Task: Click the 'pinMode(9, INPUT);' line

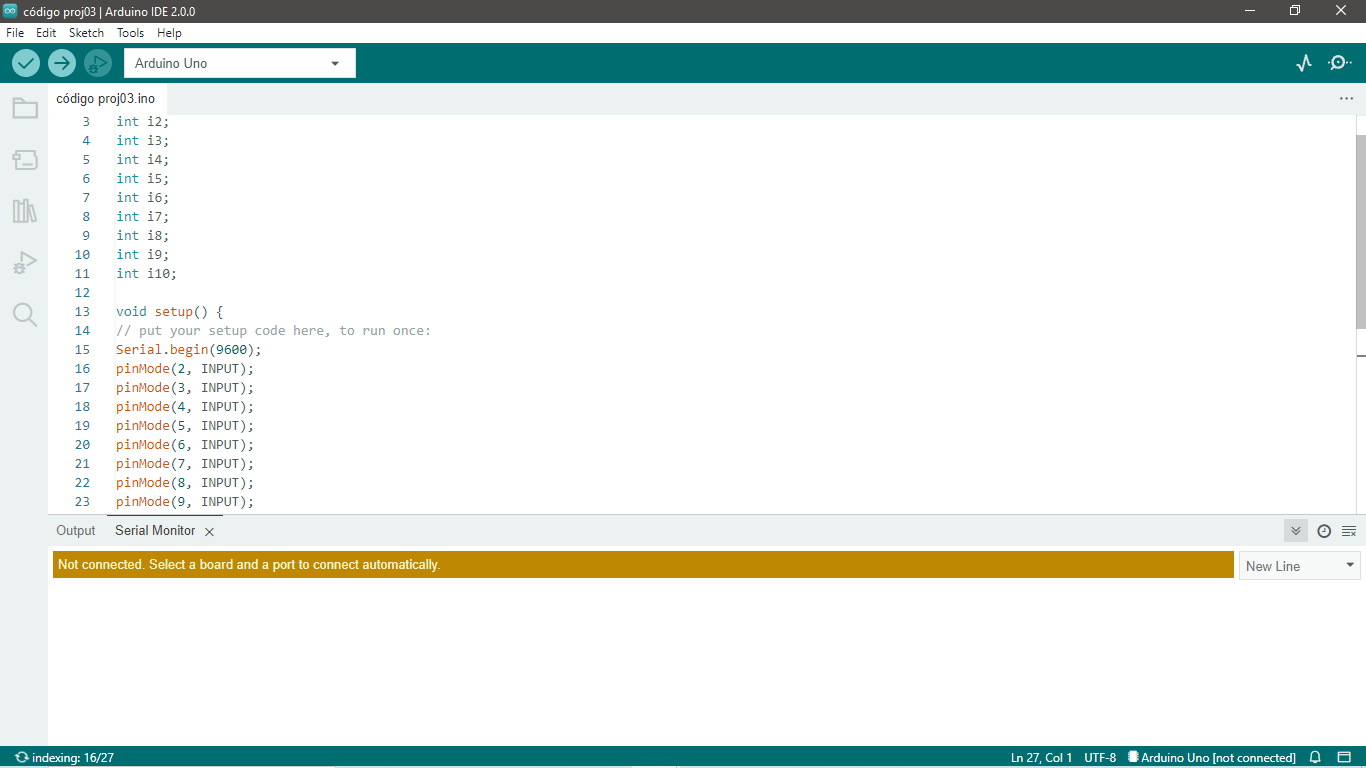Action: click(185, 502)
